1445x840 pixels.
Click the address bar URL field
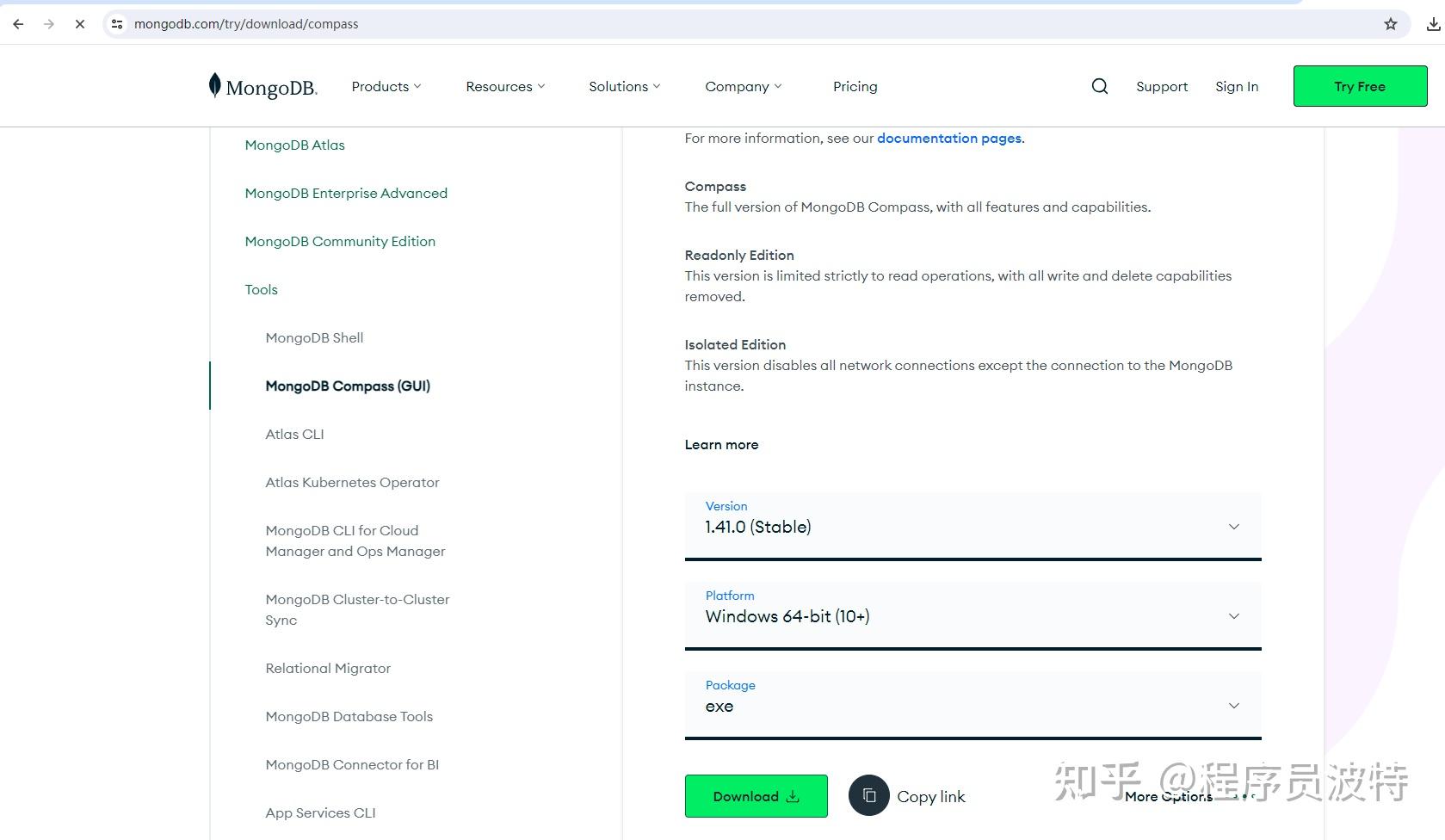749,24
